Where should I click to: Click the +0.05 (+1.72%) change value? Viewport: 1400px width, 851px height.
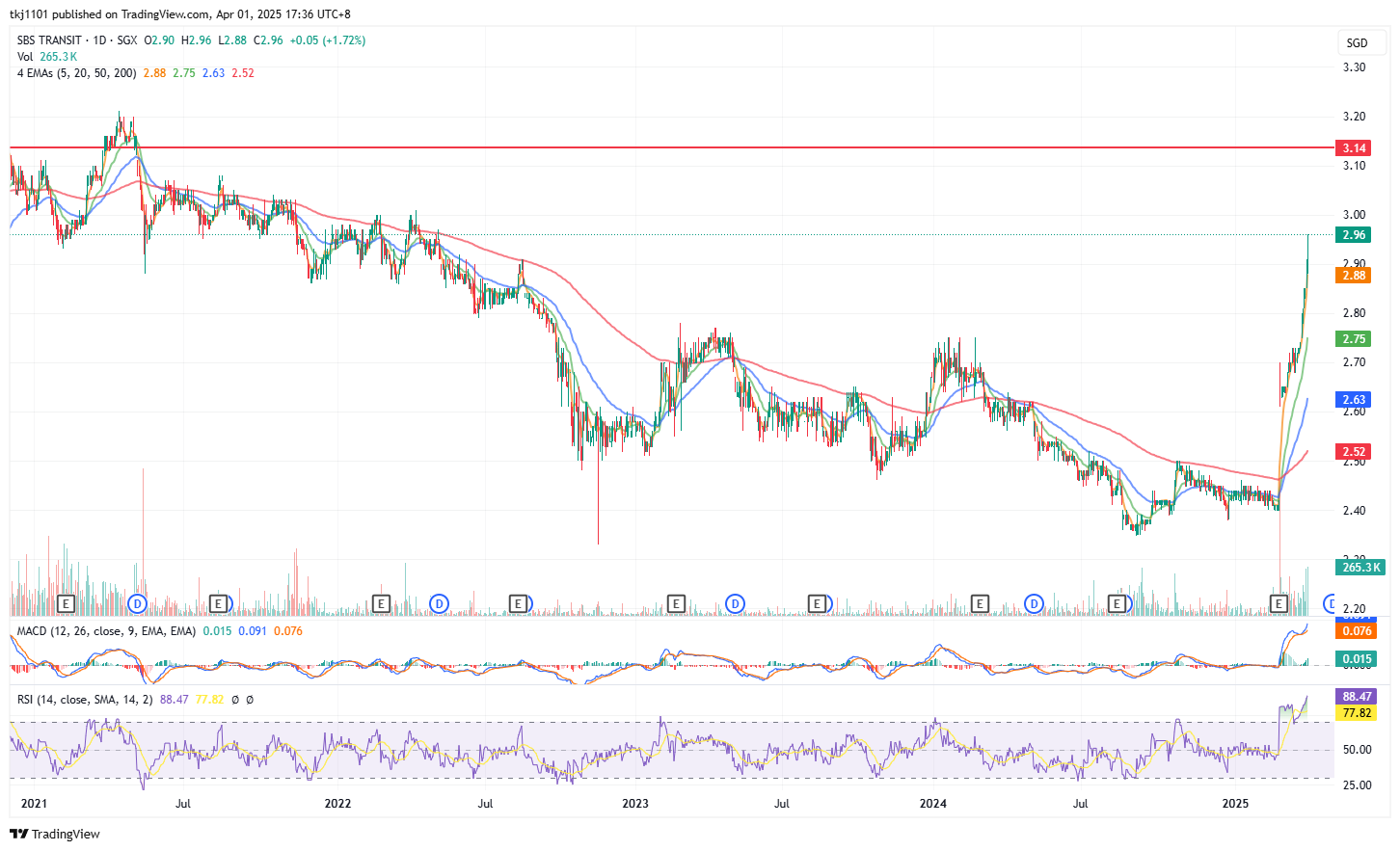(328, 40)
